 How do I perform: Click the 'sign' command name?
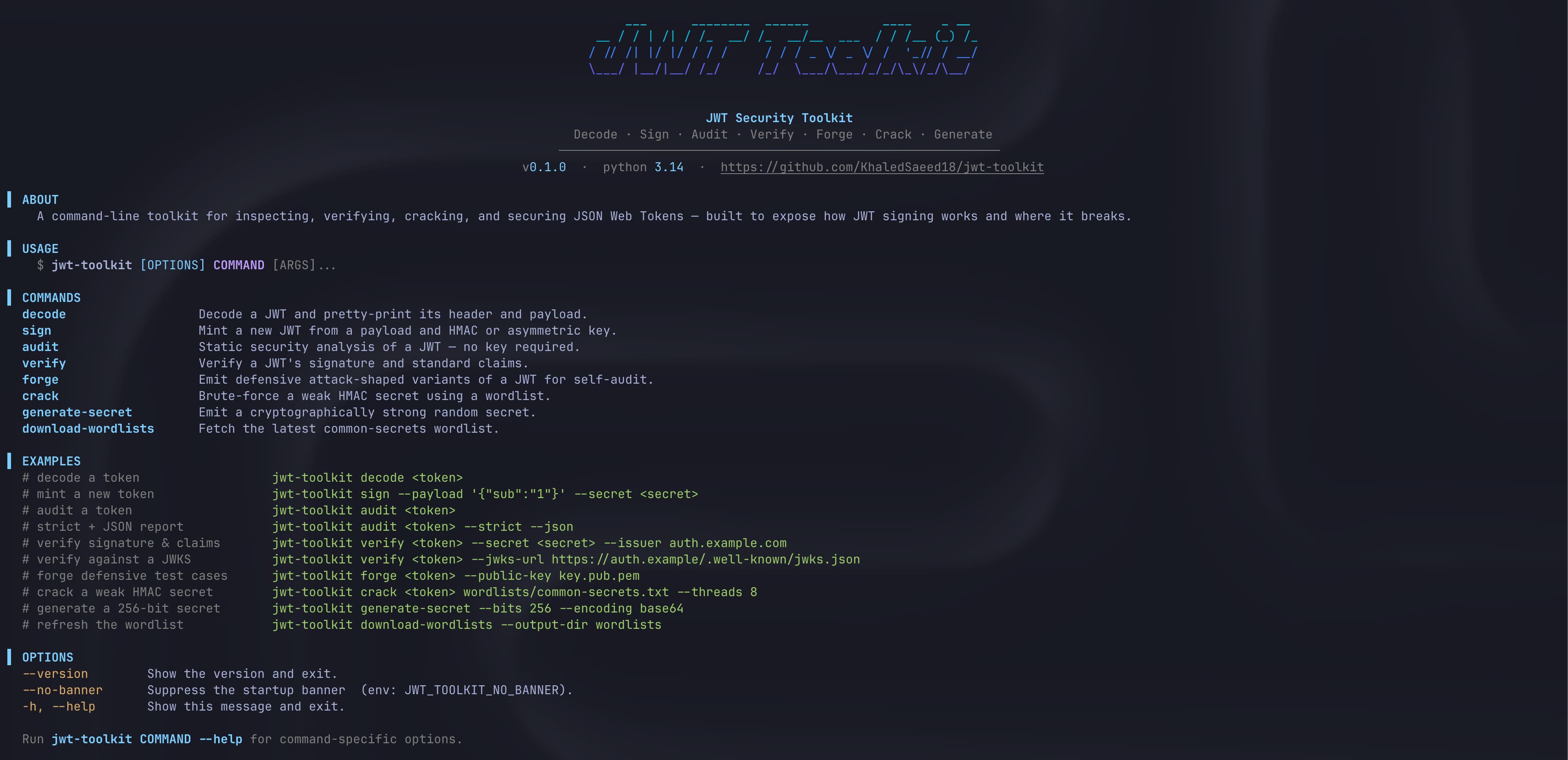click(36, 331)
